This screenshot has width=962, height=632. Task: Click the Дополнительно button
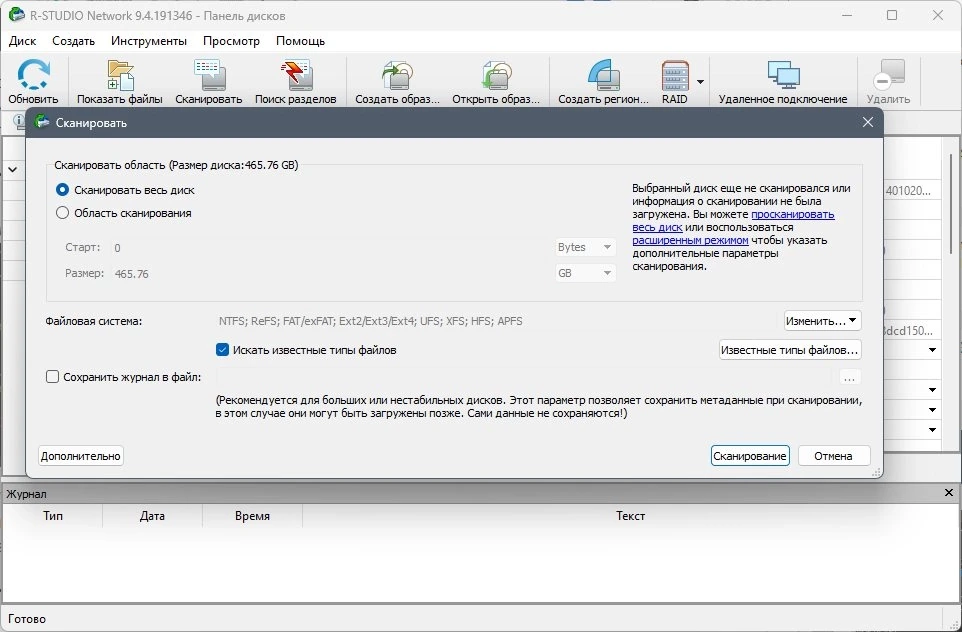80,456
